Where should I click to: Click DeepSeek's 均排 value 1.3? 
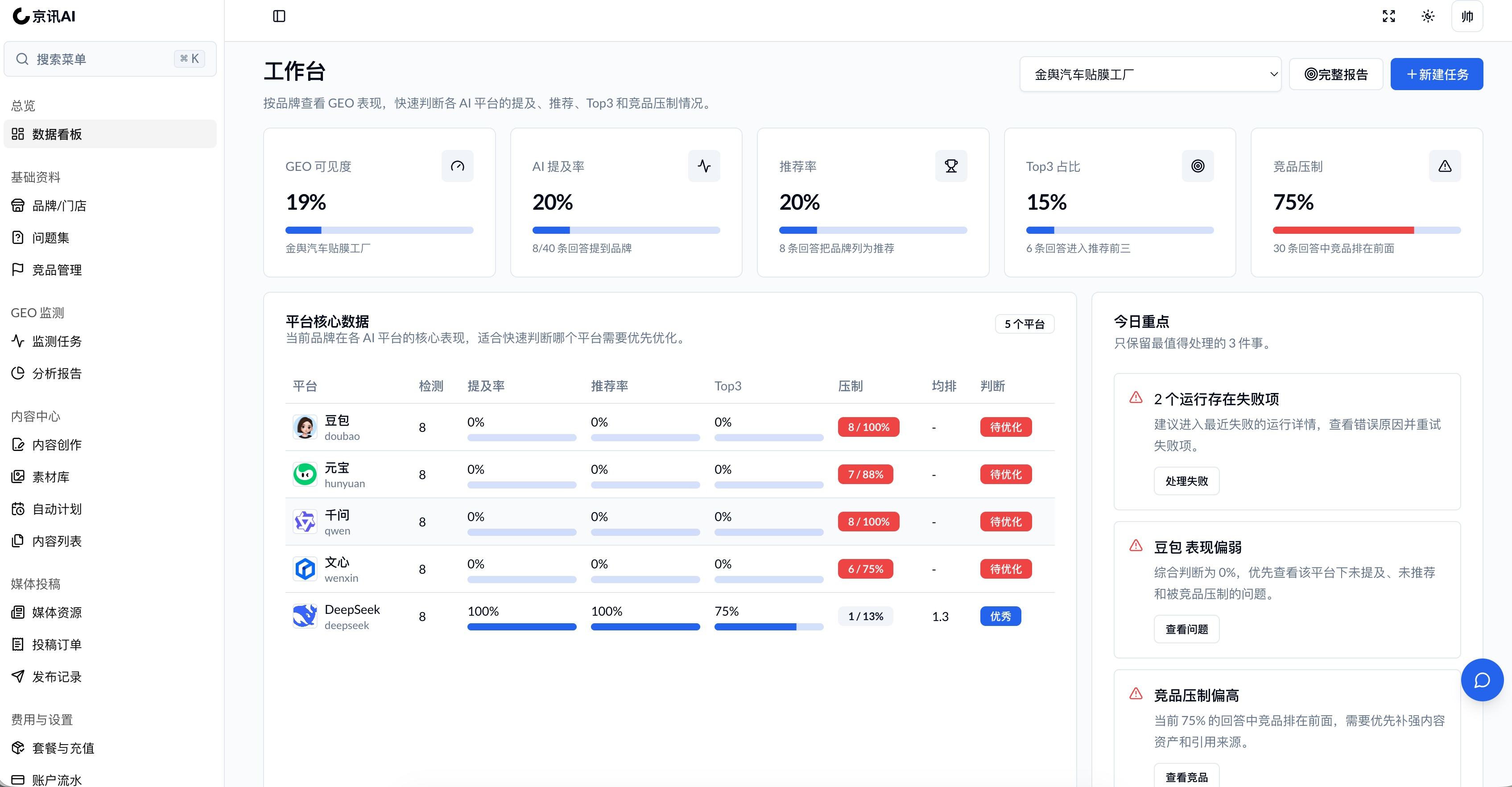point(940,616)
